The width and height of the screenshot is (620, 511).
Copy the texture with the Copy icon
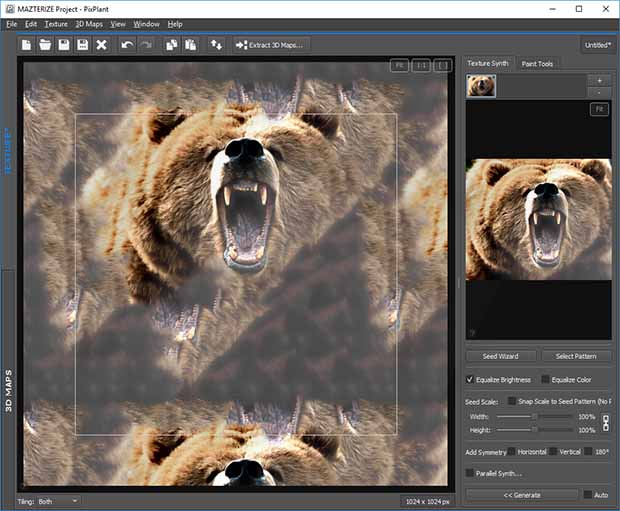[x=172, y=45]
